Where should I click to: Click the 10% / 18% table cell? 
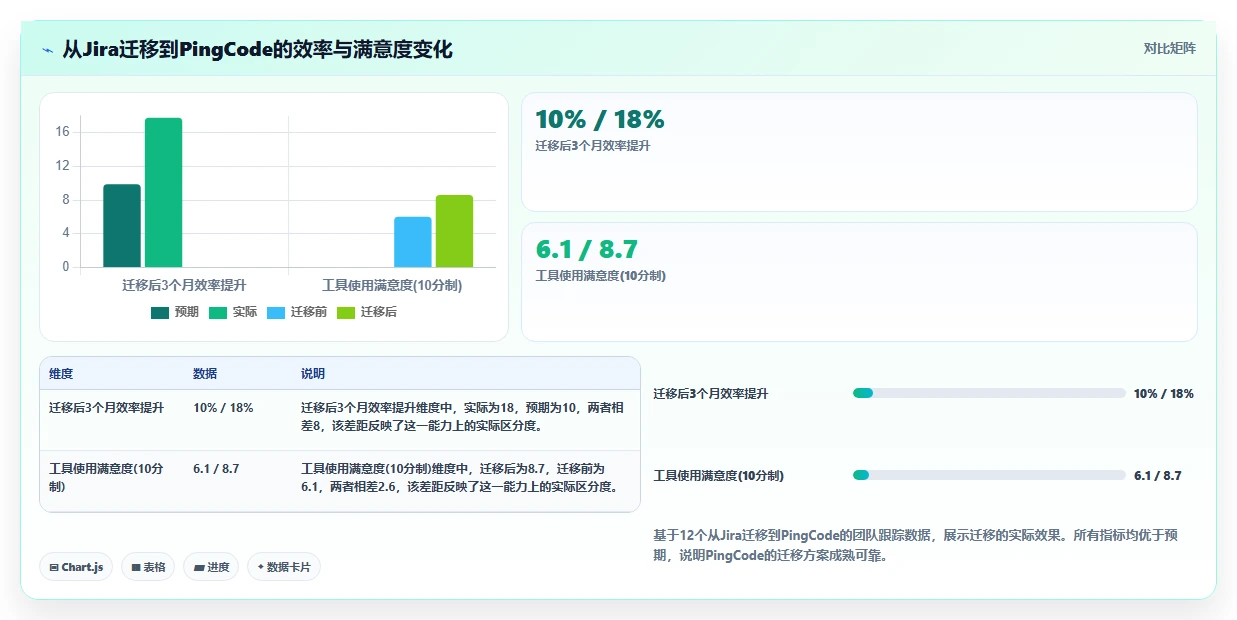pyautogui.click(x=223, y=408)
